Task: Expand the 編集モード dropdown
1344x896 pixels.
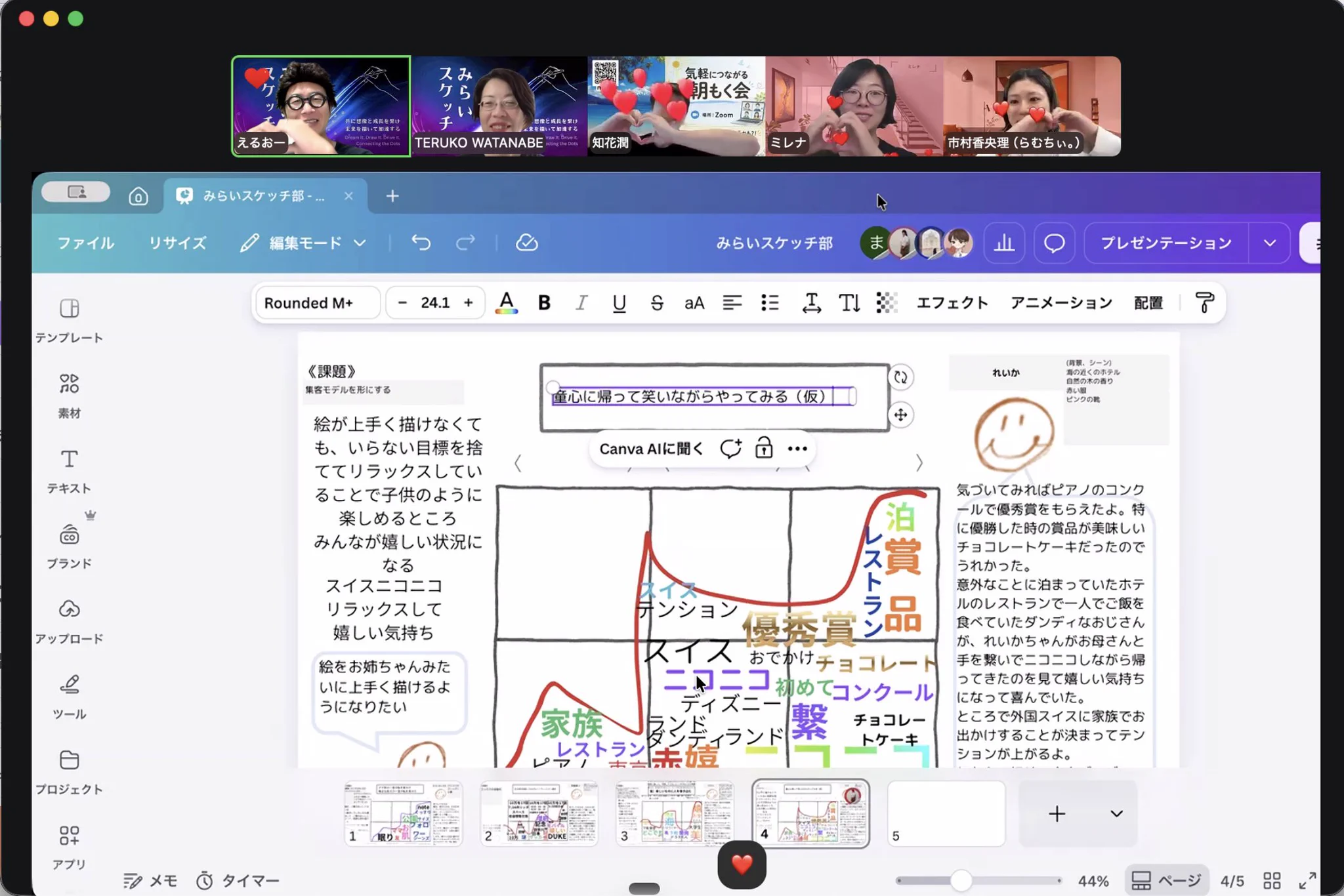Action: (360, 243)
